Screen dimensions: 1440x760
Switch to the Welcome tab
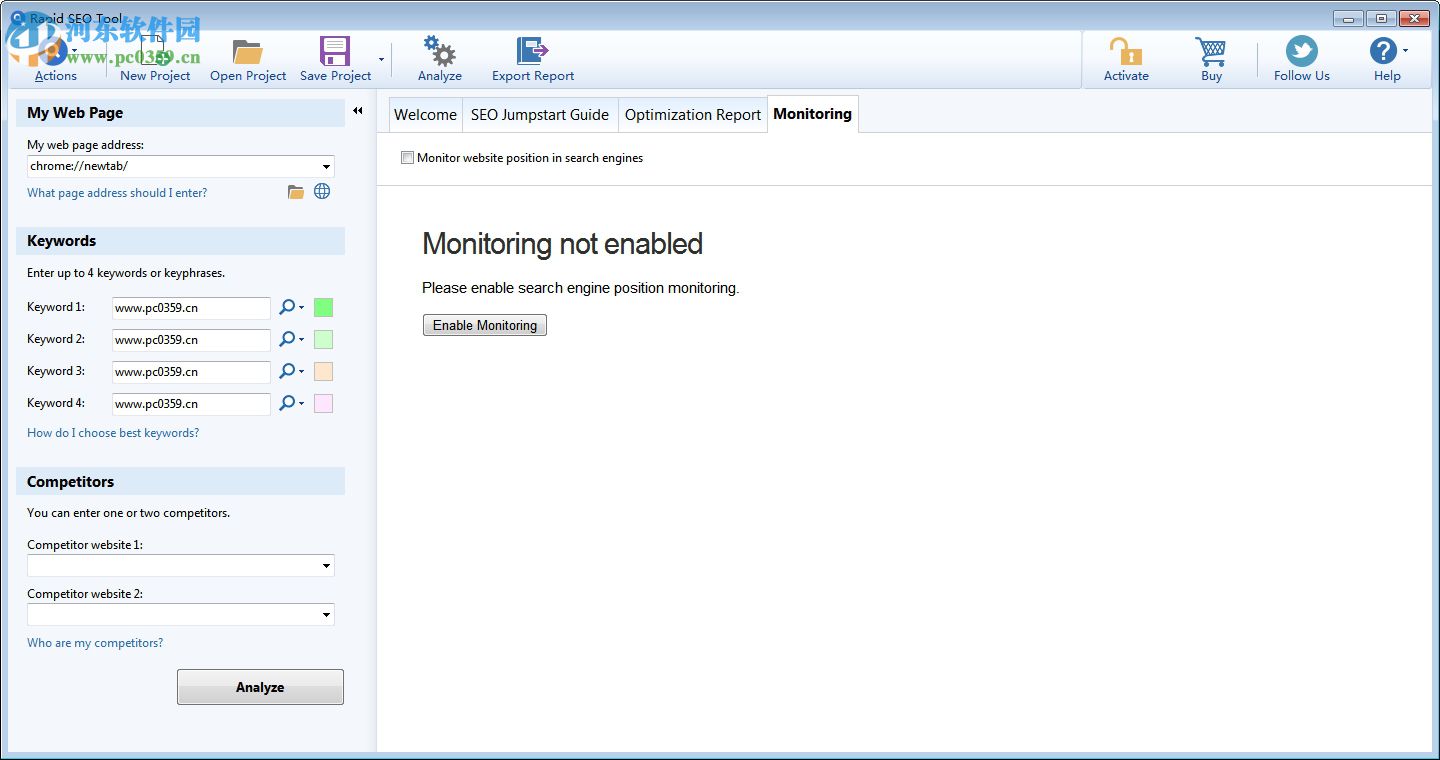[x=425, y=115]
